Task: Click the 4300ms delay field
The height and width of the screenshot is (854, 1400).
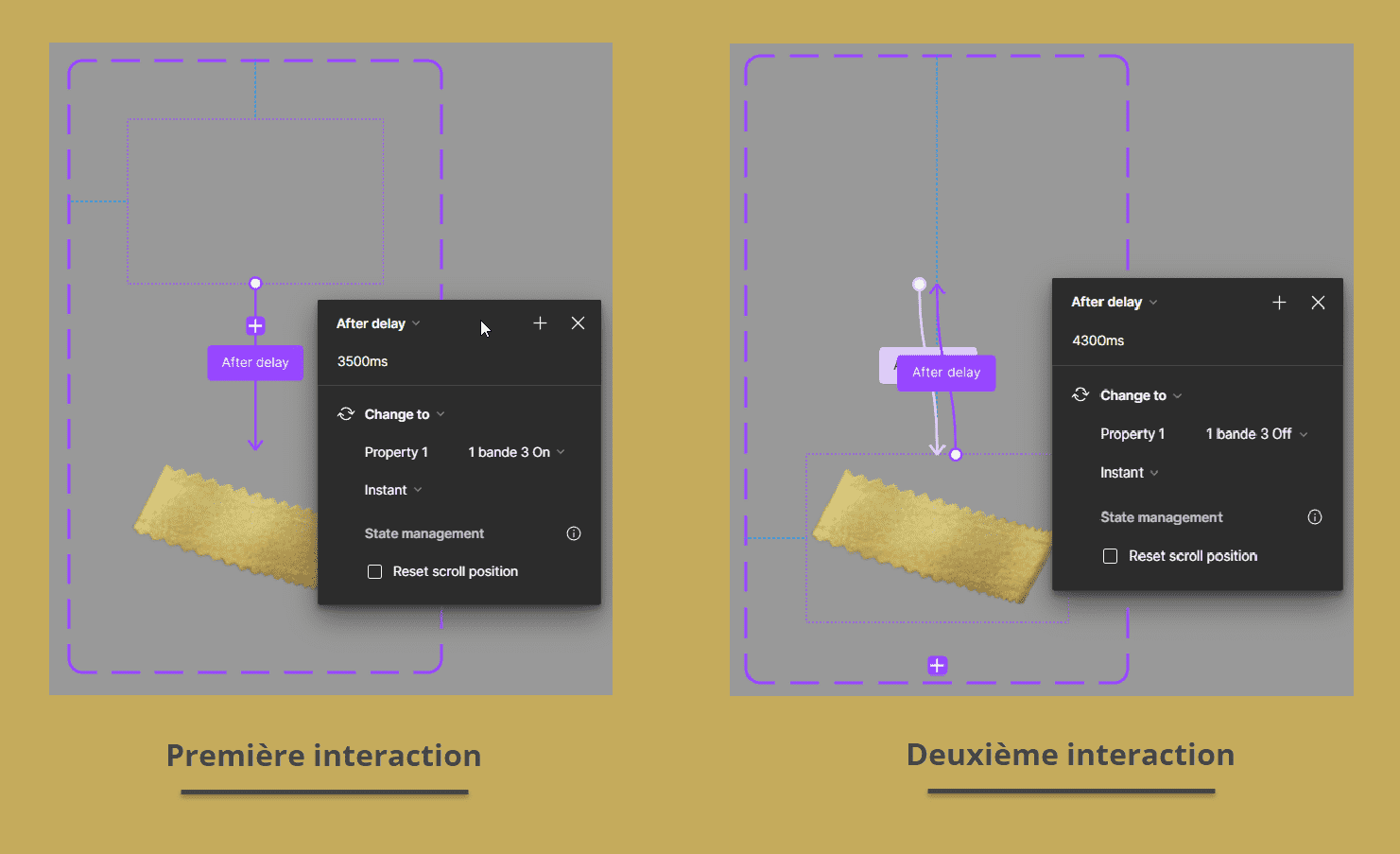Action: pos(1098,340)
